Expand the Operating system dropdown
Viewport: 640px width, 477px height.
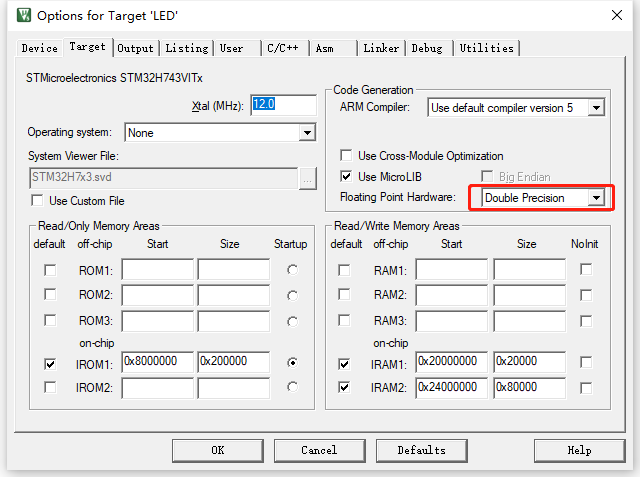307,133
